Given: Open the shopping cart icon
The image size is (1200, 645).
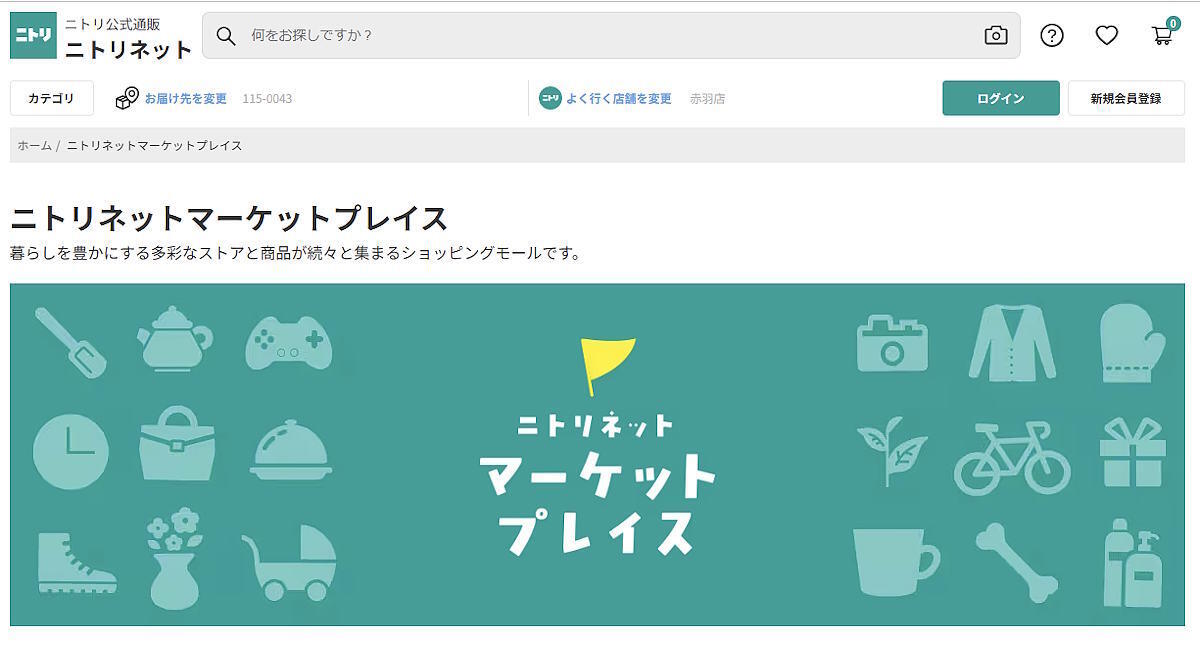Looking at the screenshot, I should pyautogui.click(x=1162, y=38).
